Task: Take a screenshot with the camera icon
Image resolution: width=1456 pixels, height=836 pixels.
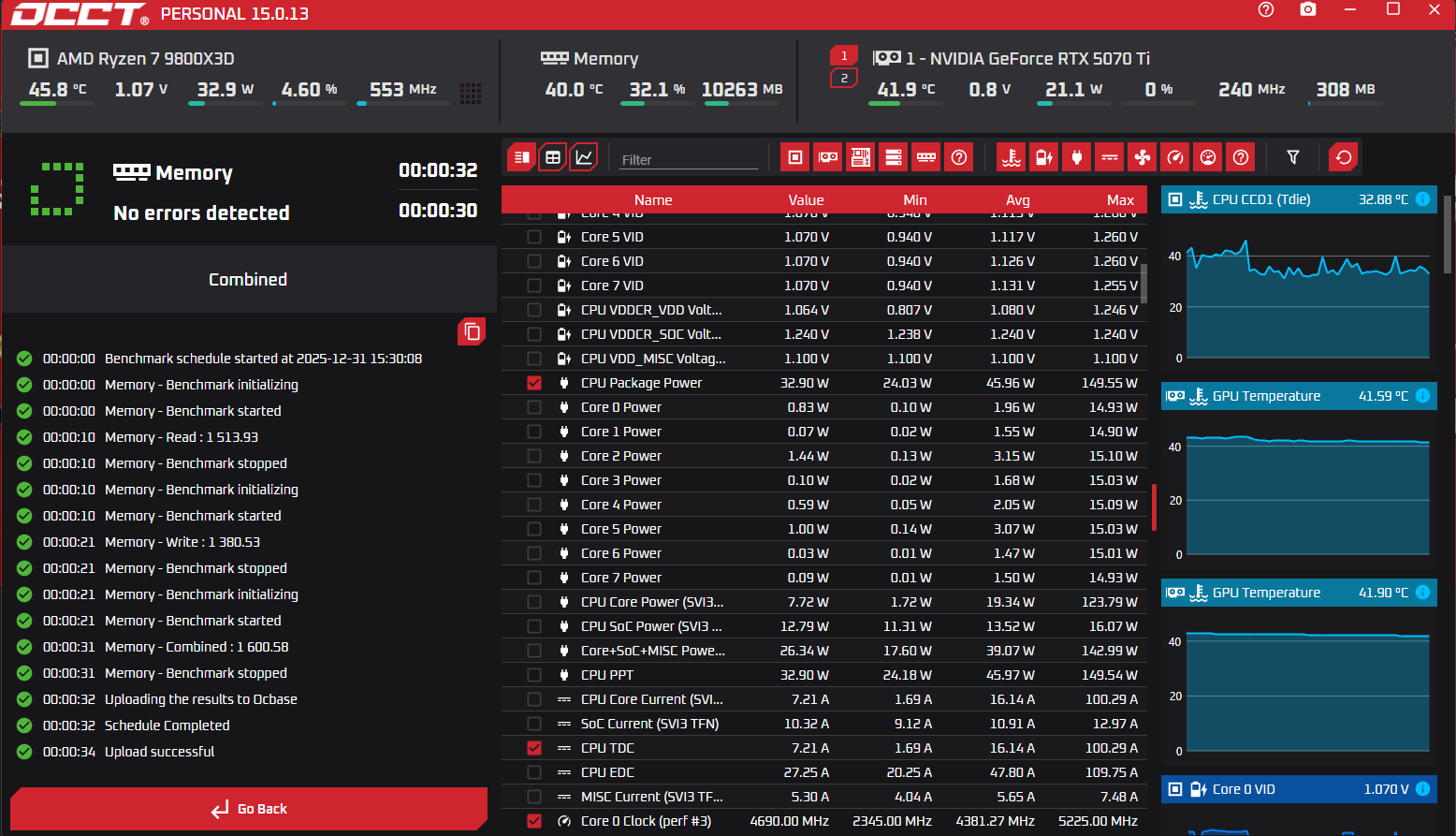Action: [1308, 9]
